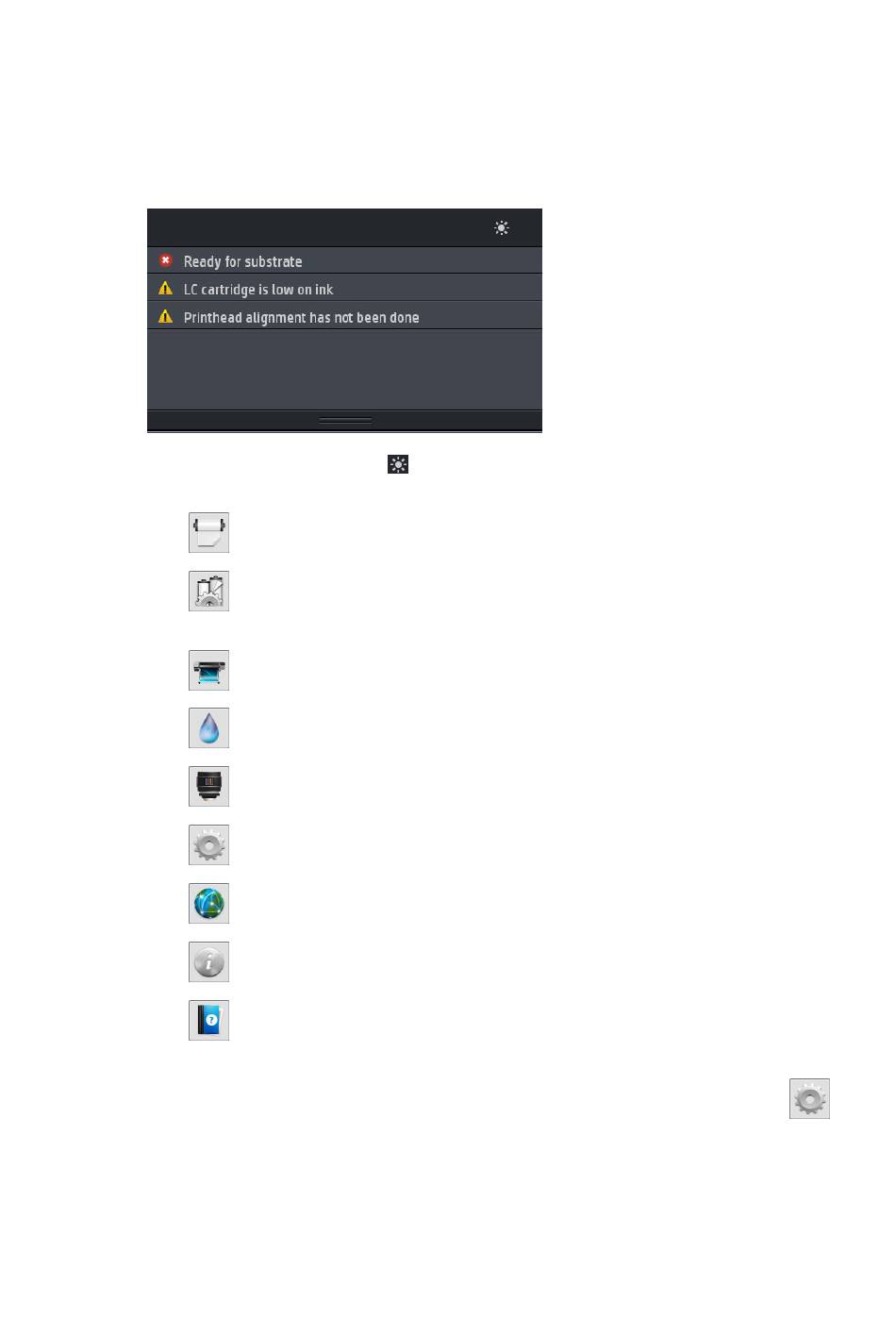Select the Ready for substrate alert

[344, 261]
